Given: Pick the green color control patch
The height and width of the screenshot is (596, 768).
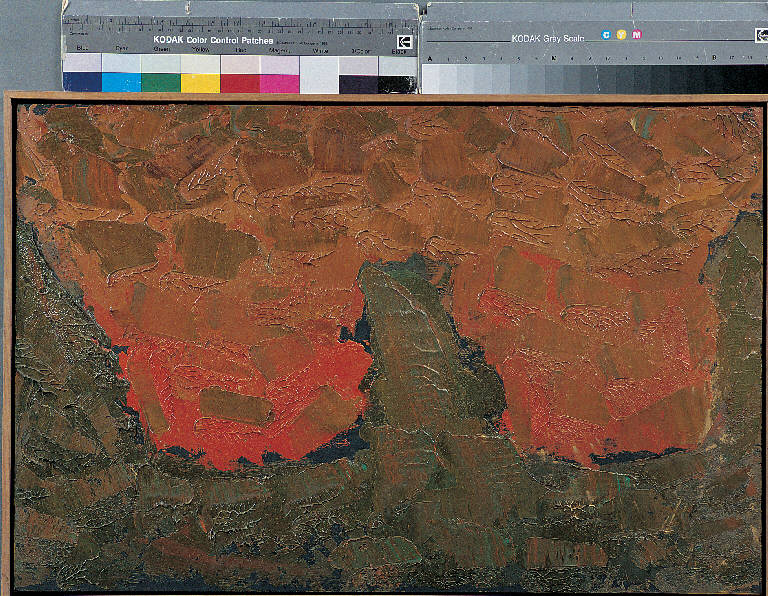Looking at the screenshot, I should pyautogui.click(x=160, y=82).
